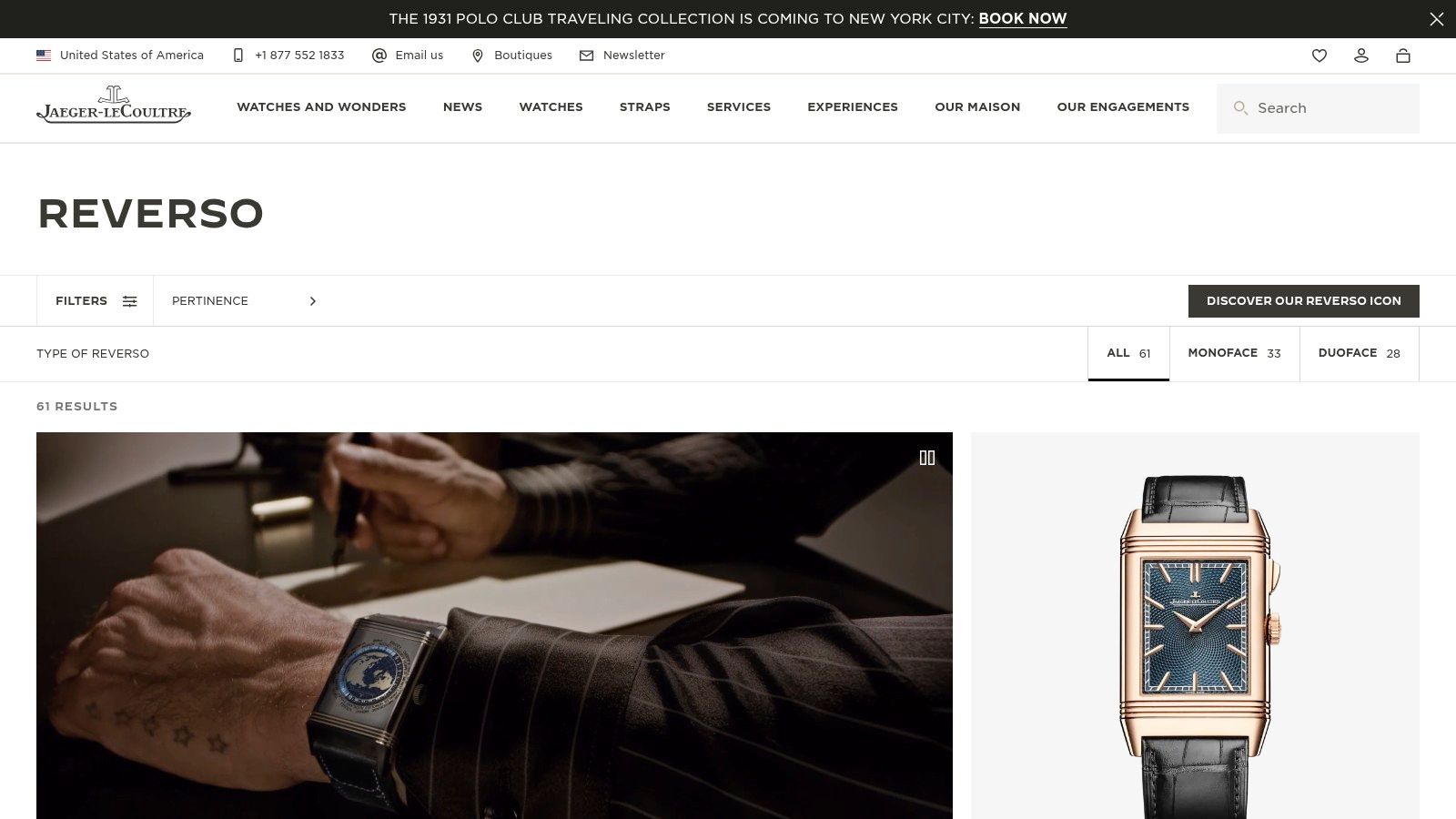Click the Newsletter envelope icon
This screenshot has height=819, width=1456.
tap(587, 56)
